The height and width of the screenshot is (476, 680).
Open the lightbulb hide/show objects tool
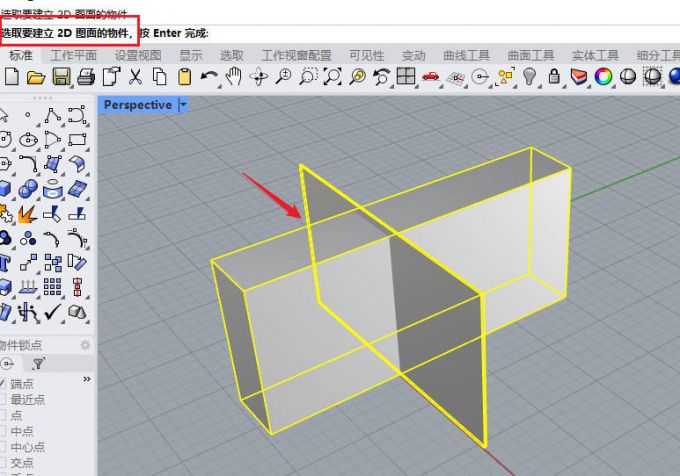530,77
